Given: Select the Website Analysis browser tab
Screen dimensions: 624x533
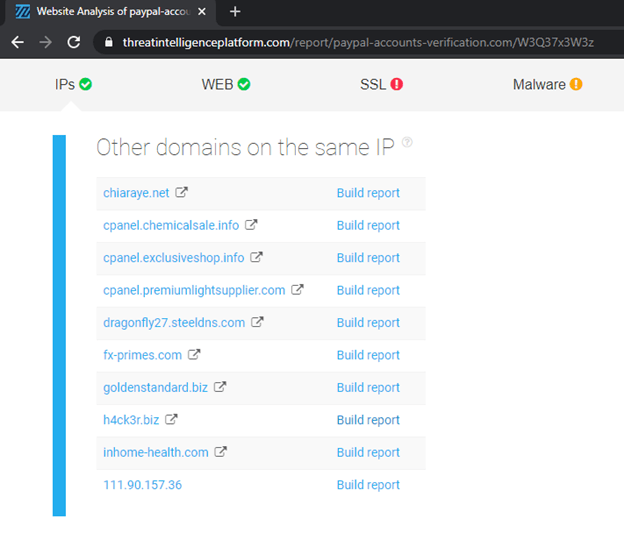Looking at the screenshot, I should [110, 12].
